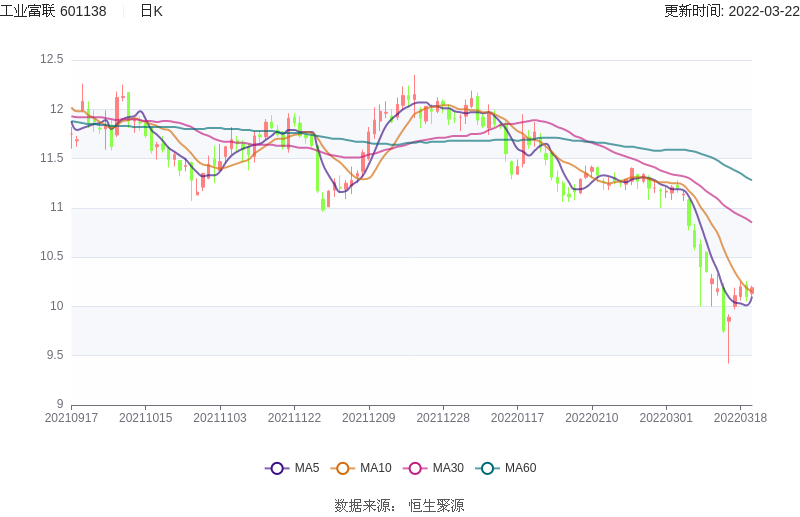The image size is (800, 517).
Task: Click the 20220210 date on the x-axis
Action: pos(592,418)
